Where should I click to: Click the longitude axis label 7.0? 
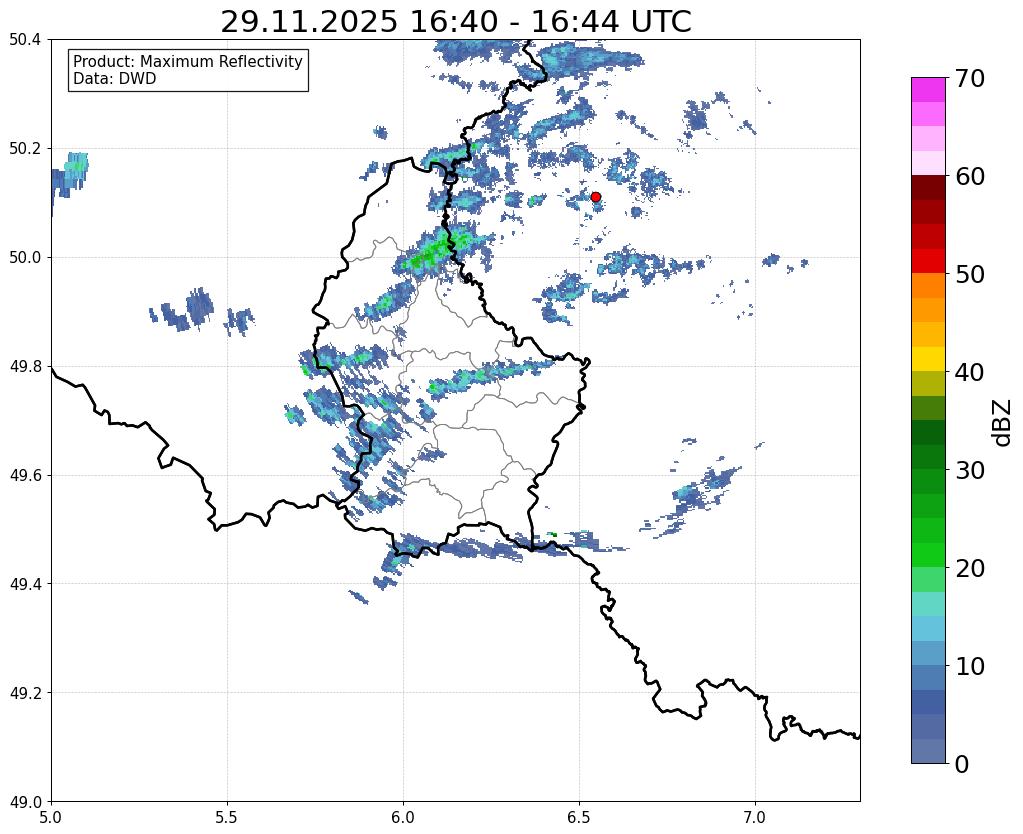tap(755, 817)
